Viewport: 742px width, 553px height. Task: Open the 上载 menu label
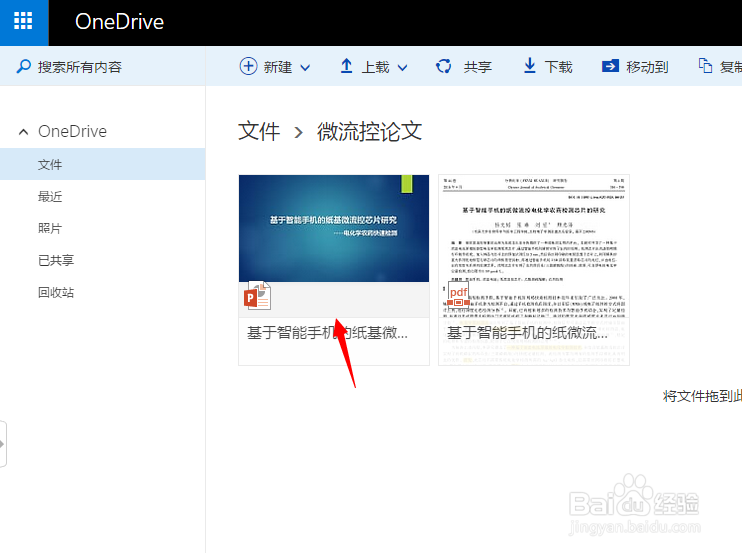[375, 67]
